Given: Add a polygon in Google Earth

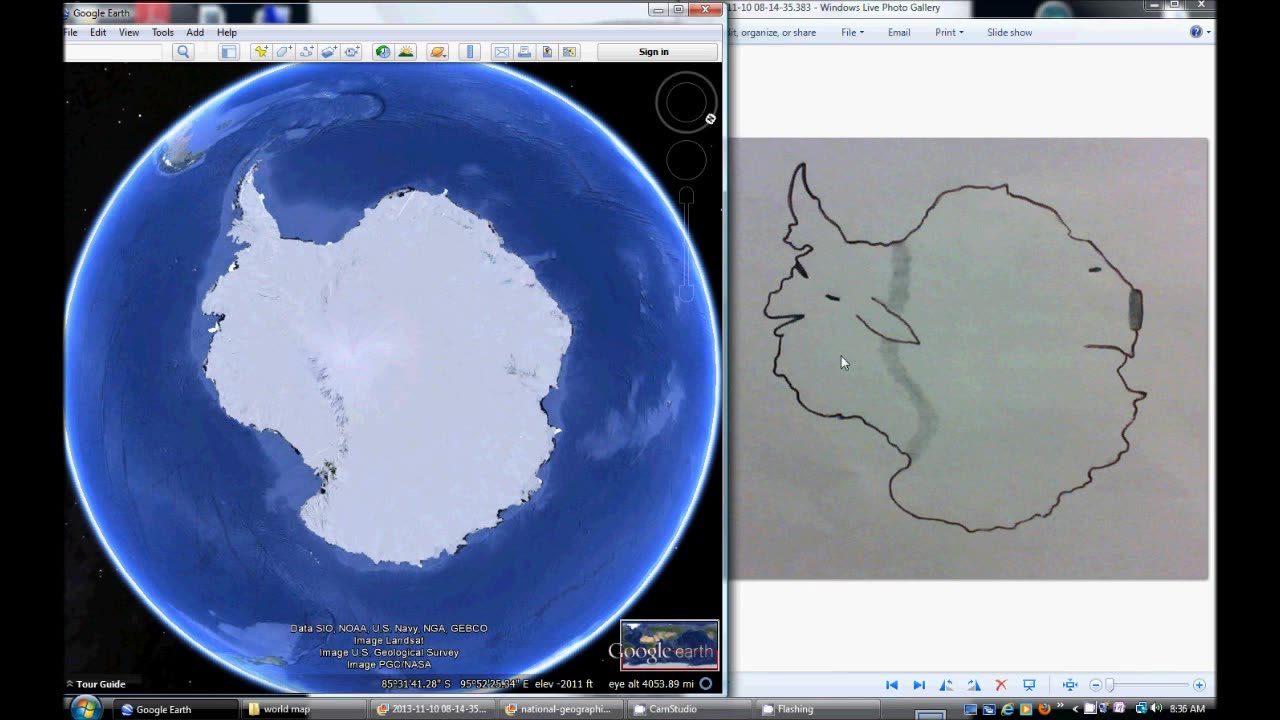Looking at the screenshot, I should point(284,52).
